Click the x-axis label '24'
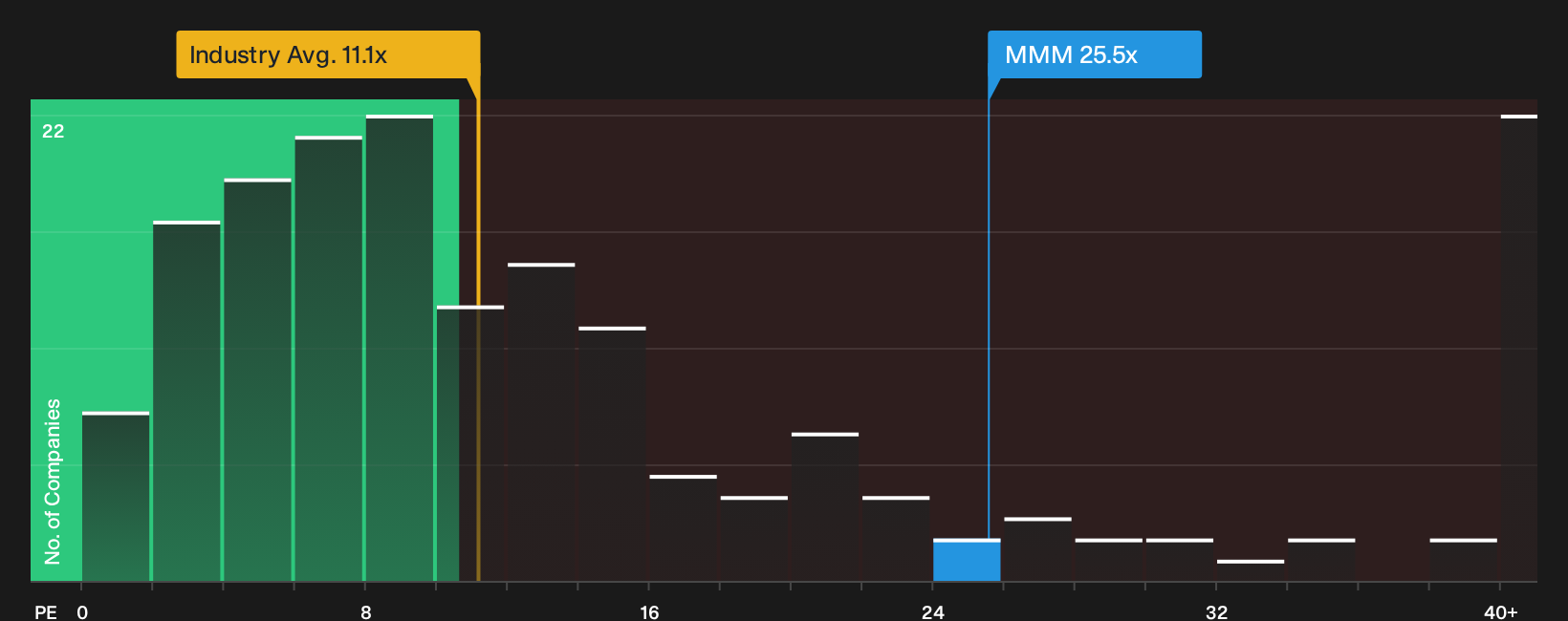Viewport: 1568px width, 621px height. (933, 612)
